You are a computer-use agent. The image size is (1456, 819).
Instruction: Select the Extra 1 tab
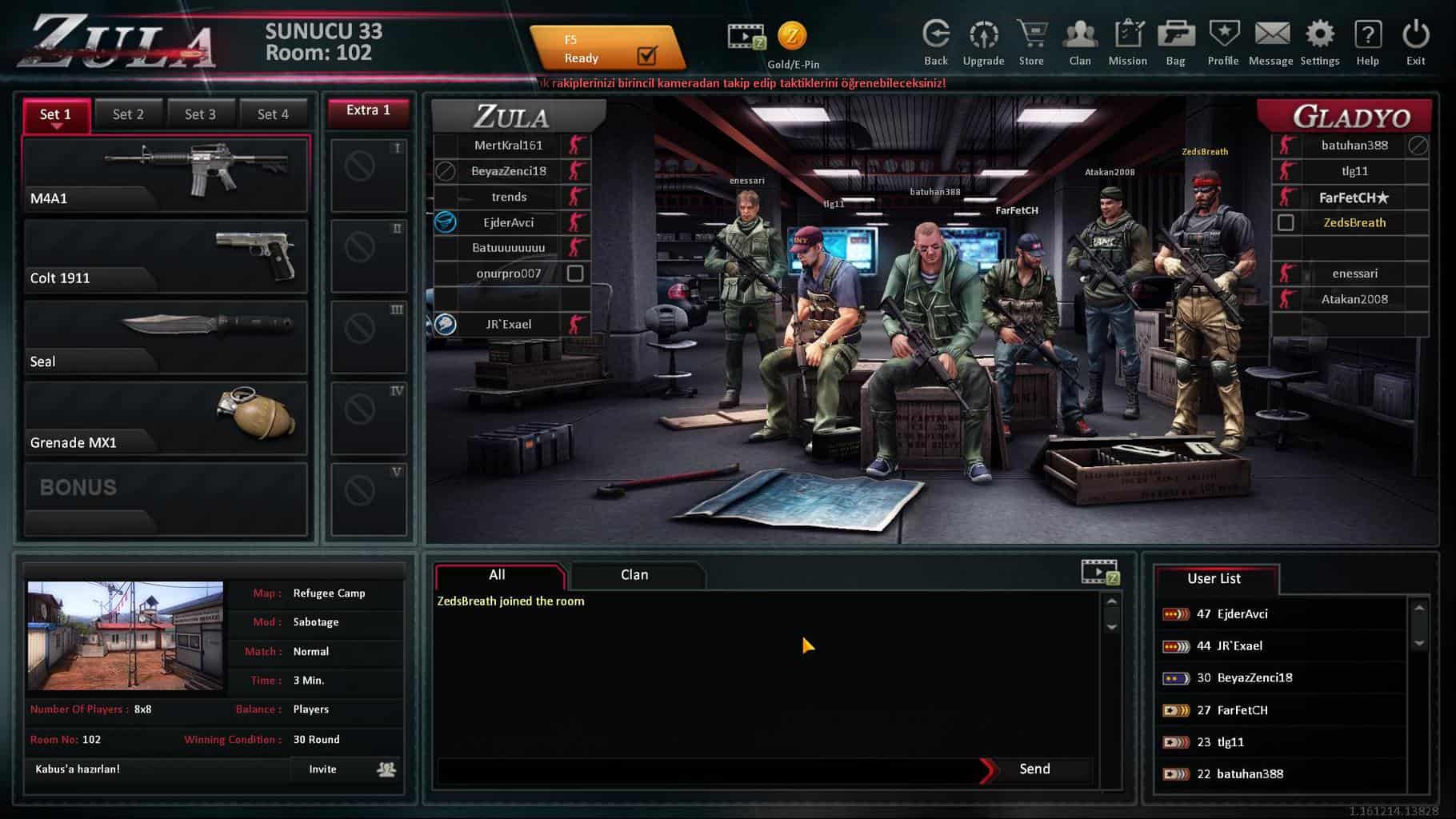[x=368, y=111]
